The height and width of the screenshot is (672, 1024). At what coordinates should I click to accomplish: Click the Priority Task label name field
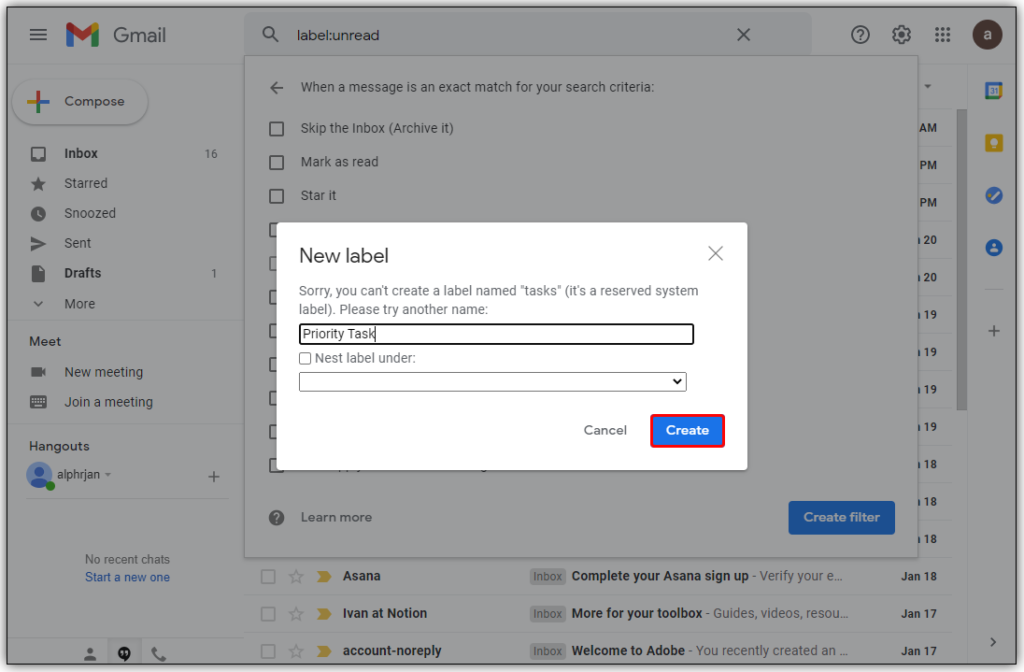(x=496, y=333)
